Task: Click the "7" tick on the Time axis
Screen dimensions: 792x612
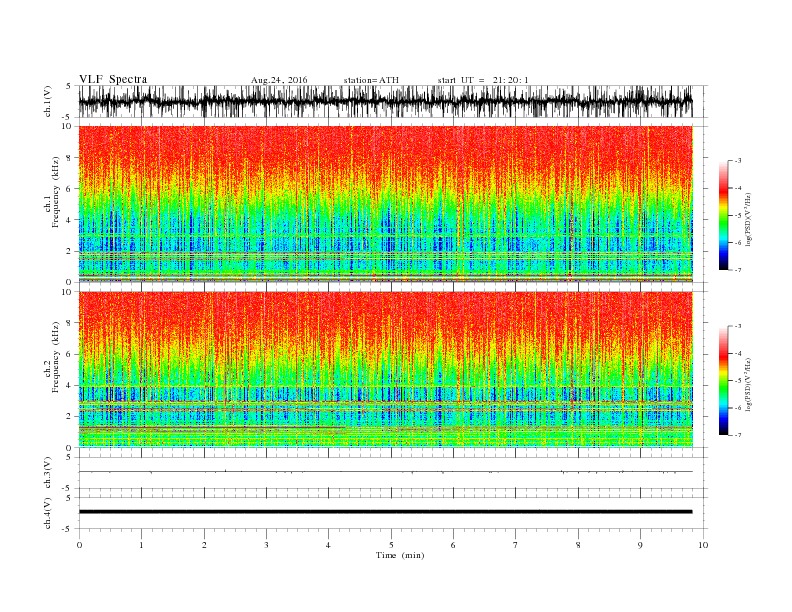Action: tap(516, 545)
